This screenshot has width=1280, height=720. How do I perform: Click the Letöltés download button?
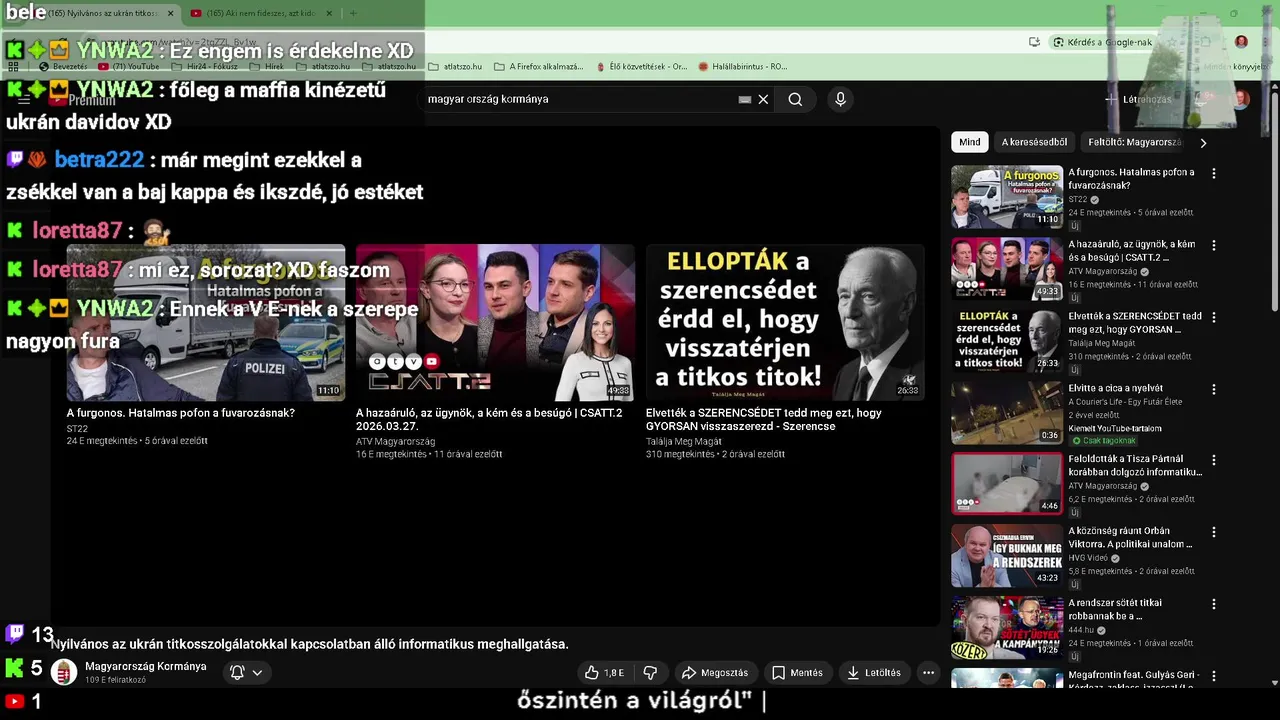[x=874, y=673]
